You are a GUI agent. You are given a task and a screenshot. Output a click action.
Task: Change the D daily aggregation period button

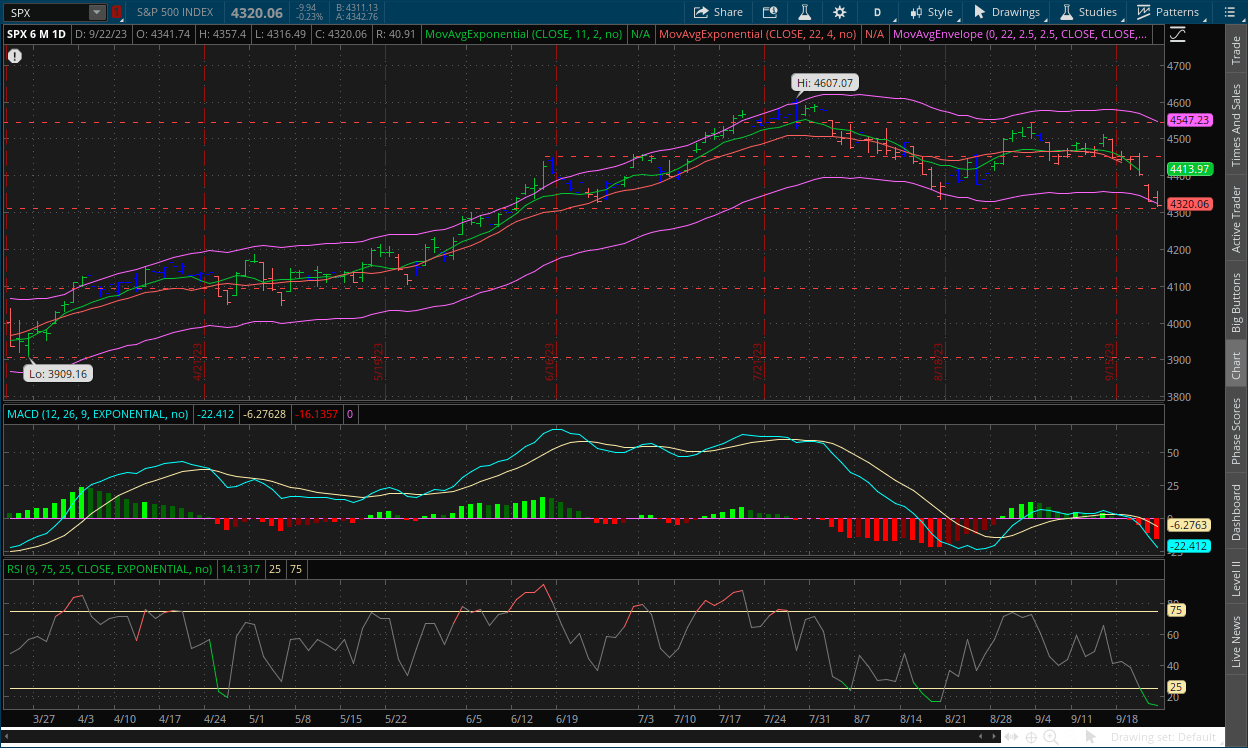click(x=877, y=12)
